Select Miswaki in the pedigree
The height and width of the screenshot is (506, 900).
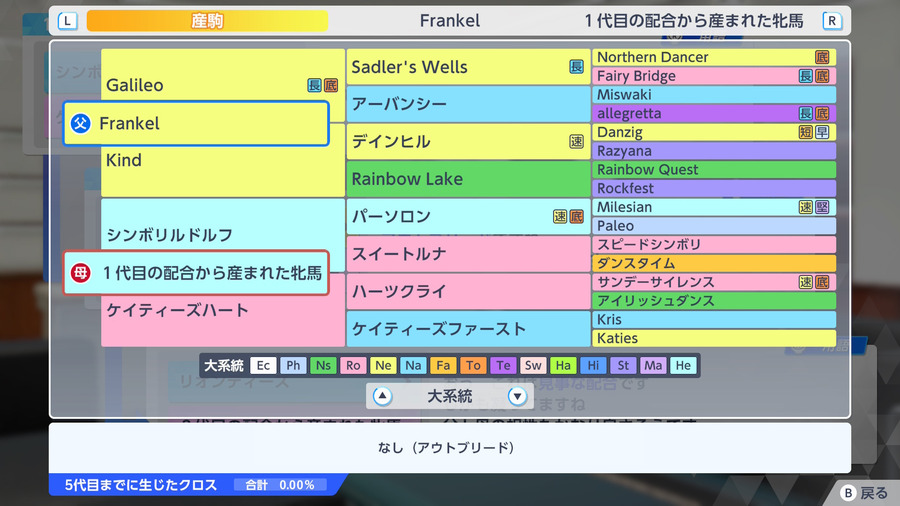714,95
